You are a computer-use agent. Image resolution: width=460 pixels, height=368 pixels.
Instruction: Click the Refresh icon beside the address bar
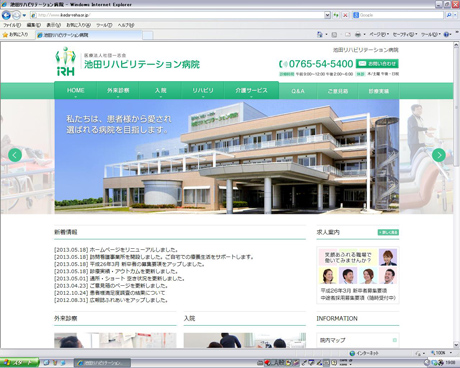[x=336, y=15]
